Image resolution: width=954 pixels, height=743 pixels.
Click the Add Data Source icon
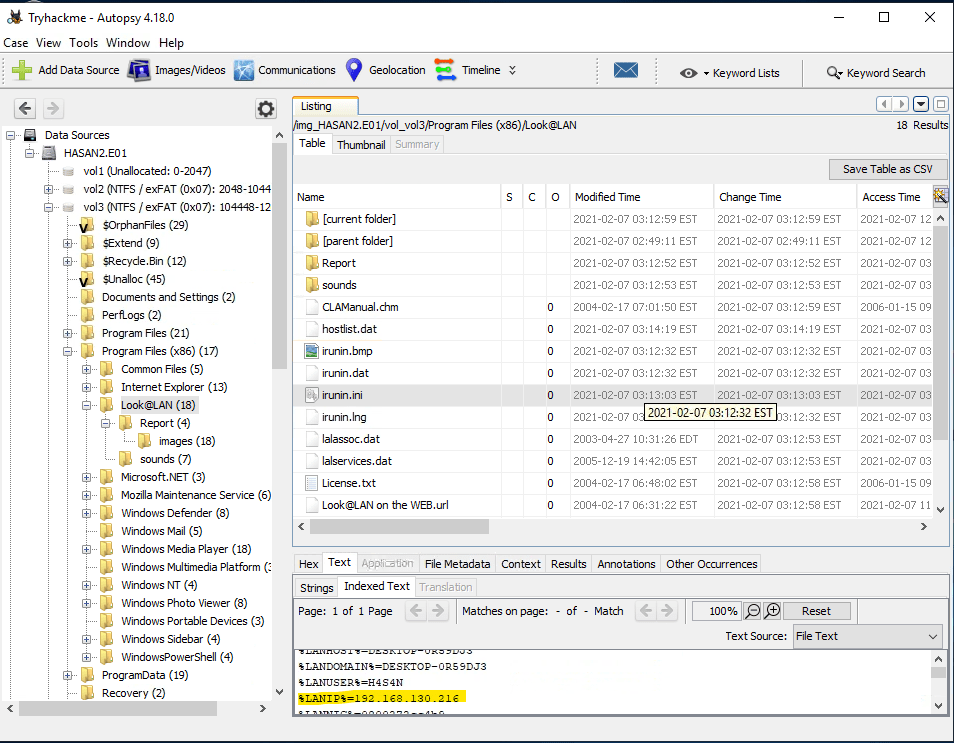22,70
